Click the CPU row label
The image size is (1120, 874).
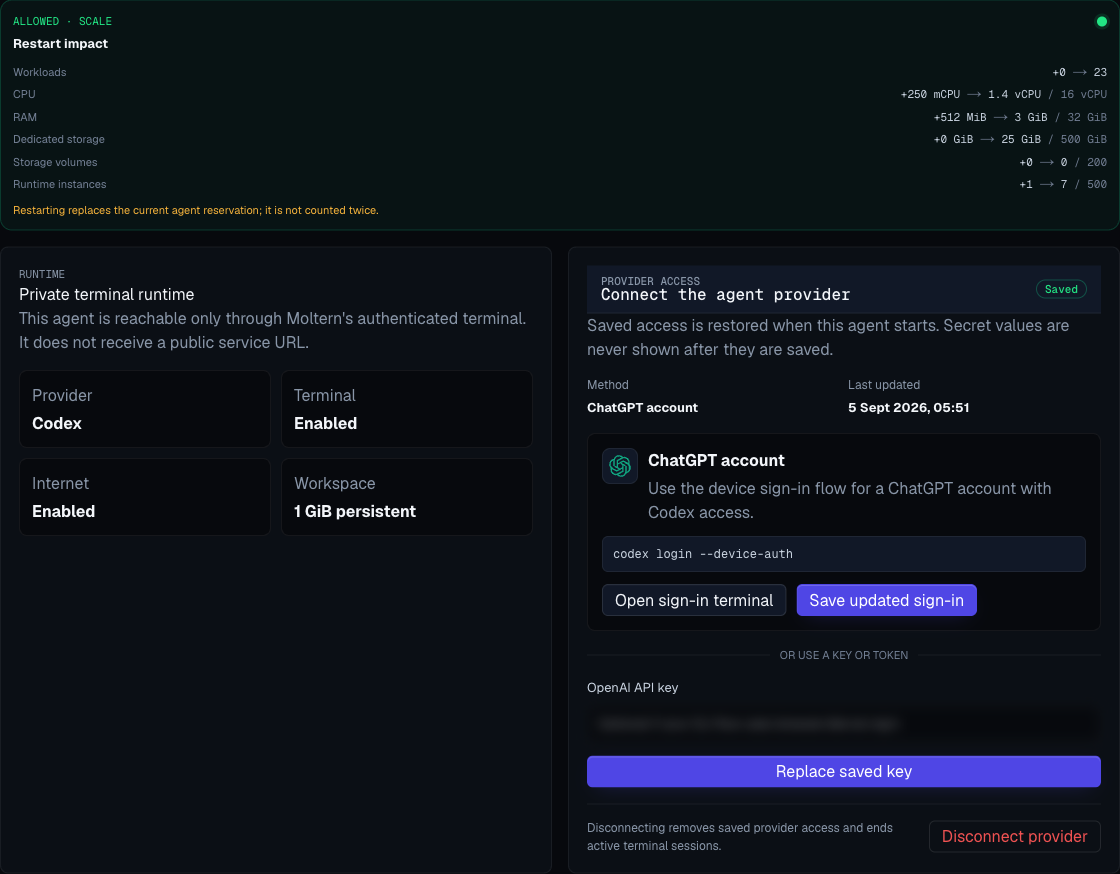[24, 94]
